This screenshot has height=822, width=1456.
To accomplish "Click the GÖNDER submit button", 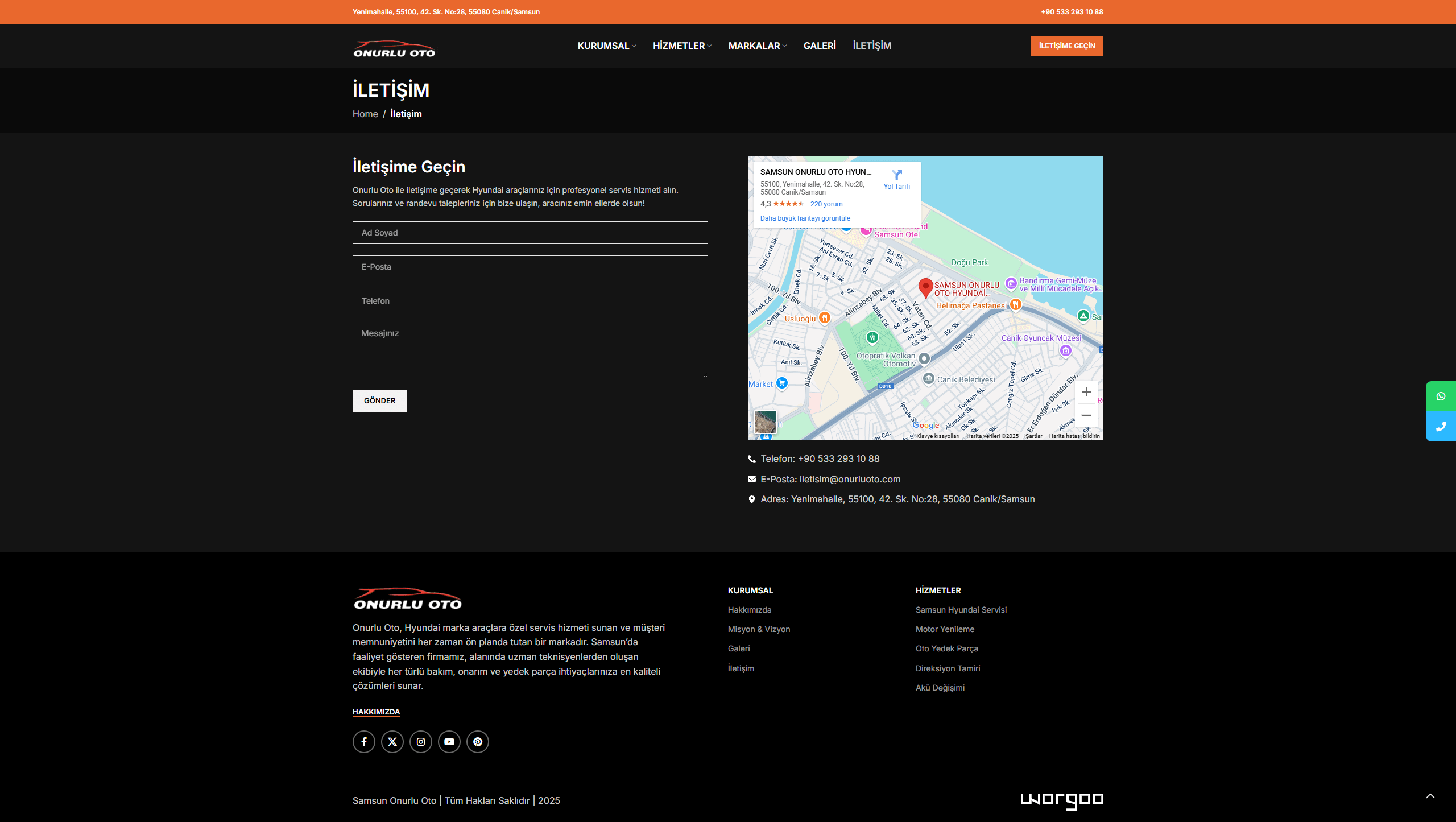I will pyautogui.click(x=379, y=401).
